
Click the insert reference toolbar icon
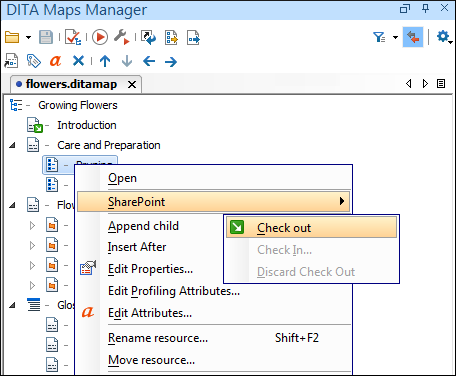pos(11,61)
